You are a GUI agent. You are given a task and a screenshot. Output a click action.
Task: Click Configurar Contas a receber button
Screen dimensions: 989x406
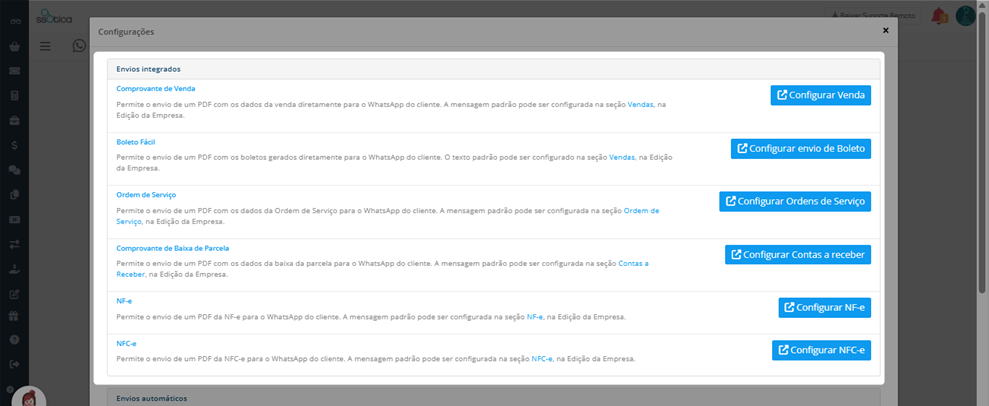[798, 255]
